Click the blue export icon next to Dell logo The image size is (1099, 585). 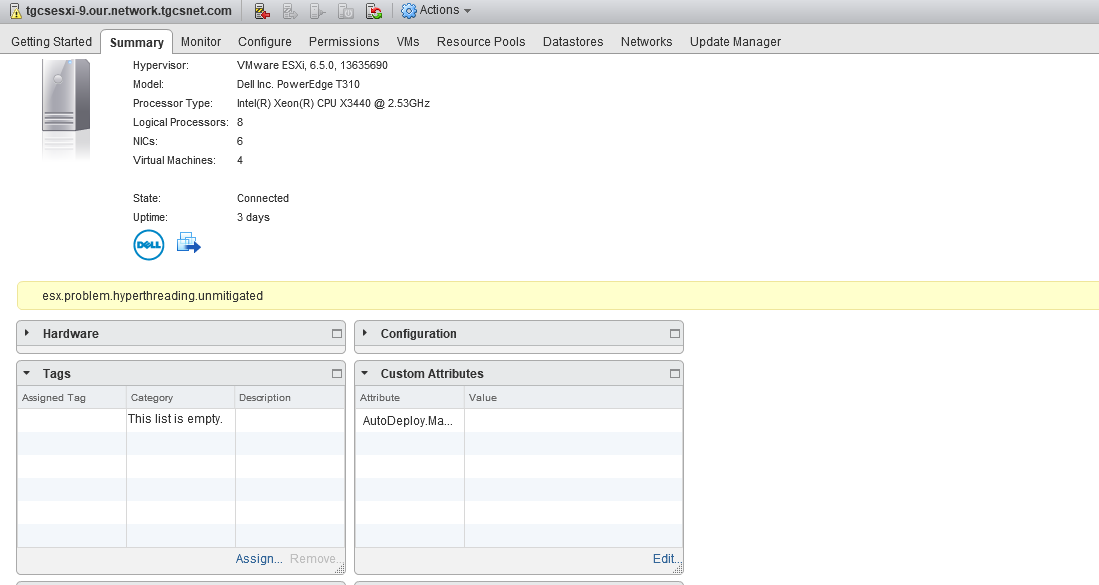click(x=188, y=243)
